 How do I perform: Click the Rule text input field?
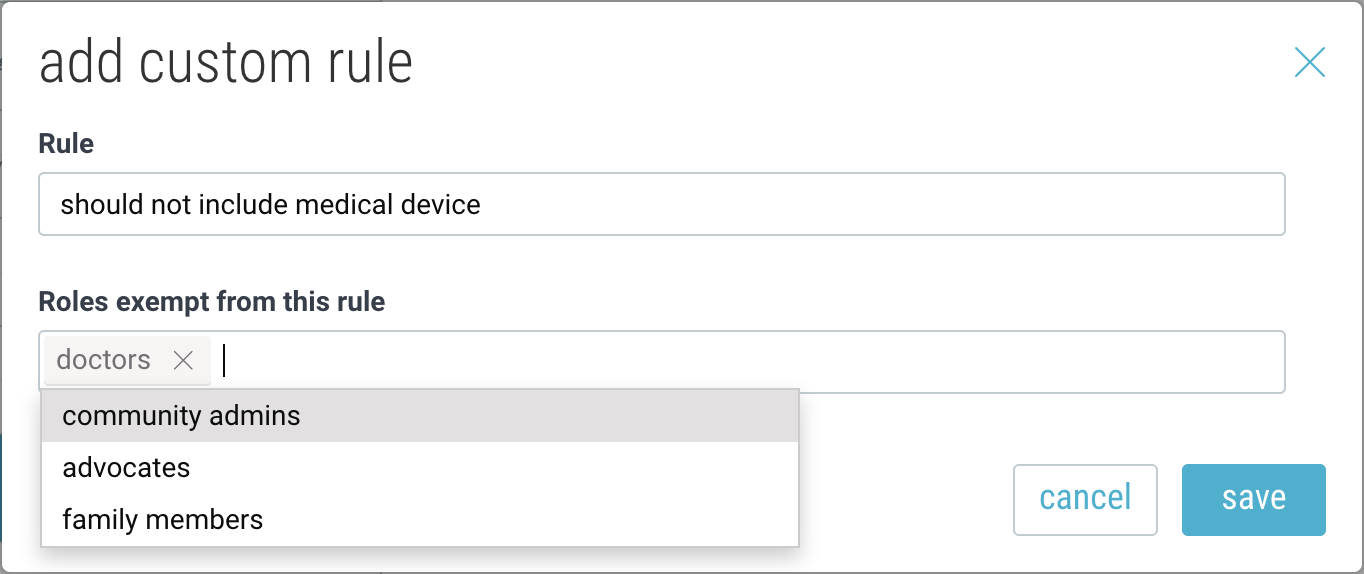pos(661,205)
